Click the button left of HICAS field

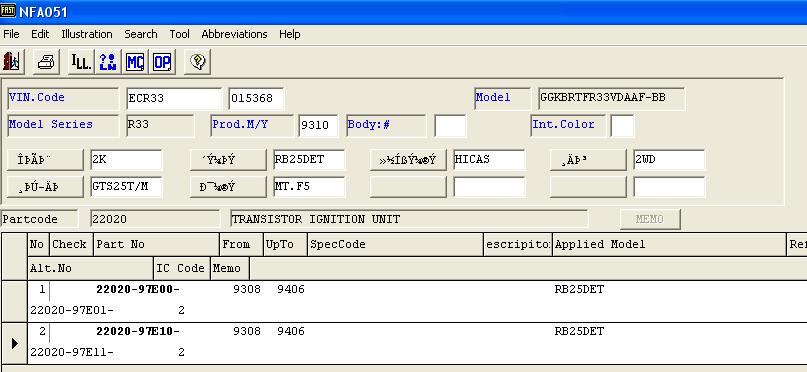408,160
